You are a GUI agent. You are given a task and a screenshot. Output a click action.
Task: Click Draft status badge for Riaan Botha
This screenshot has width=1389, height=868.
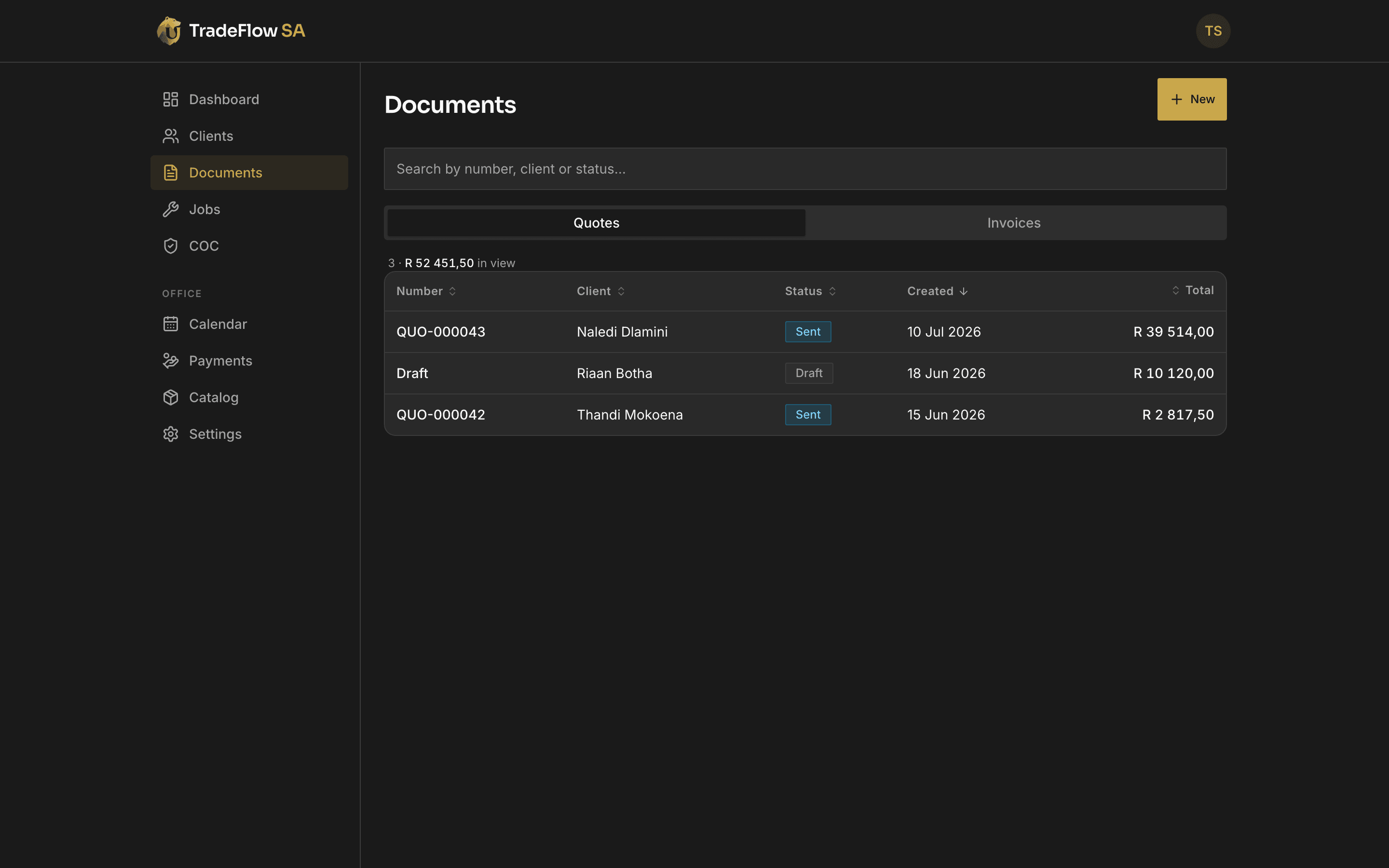(809, 373)
